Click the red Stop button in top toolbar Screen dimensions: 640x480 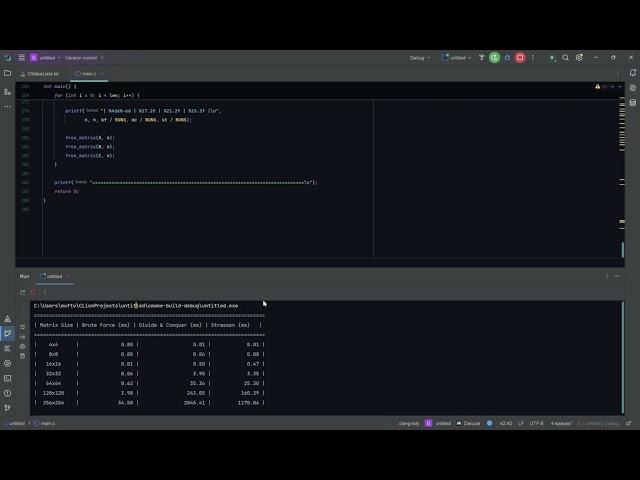(520, 58)
